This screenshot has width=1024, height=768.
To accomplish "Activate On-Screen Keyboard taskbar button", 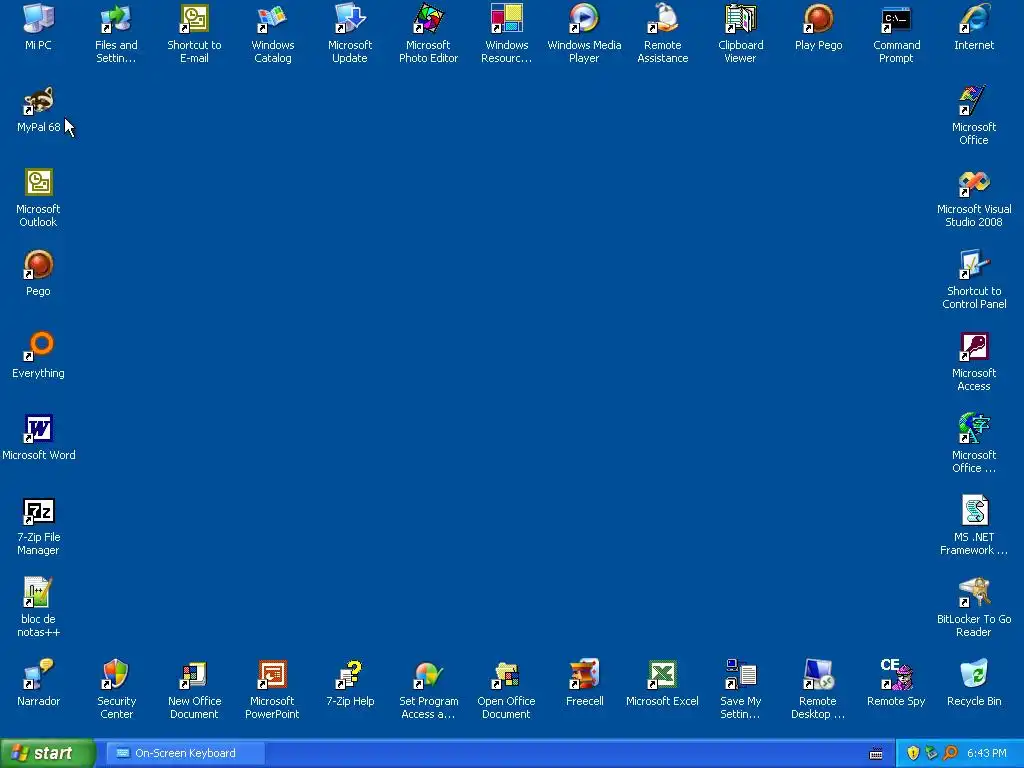I will click(x=185, y=753).
